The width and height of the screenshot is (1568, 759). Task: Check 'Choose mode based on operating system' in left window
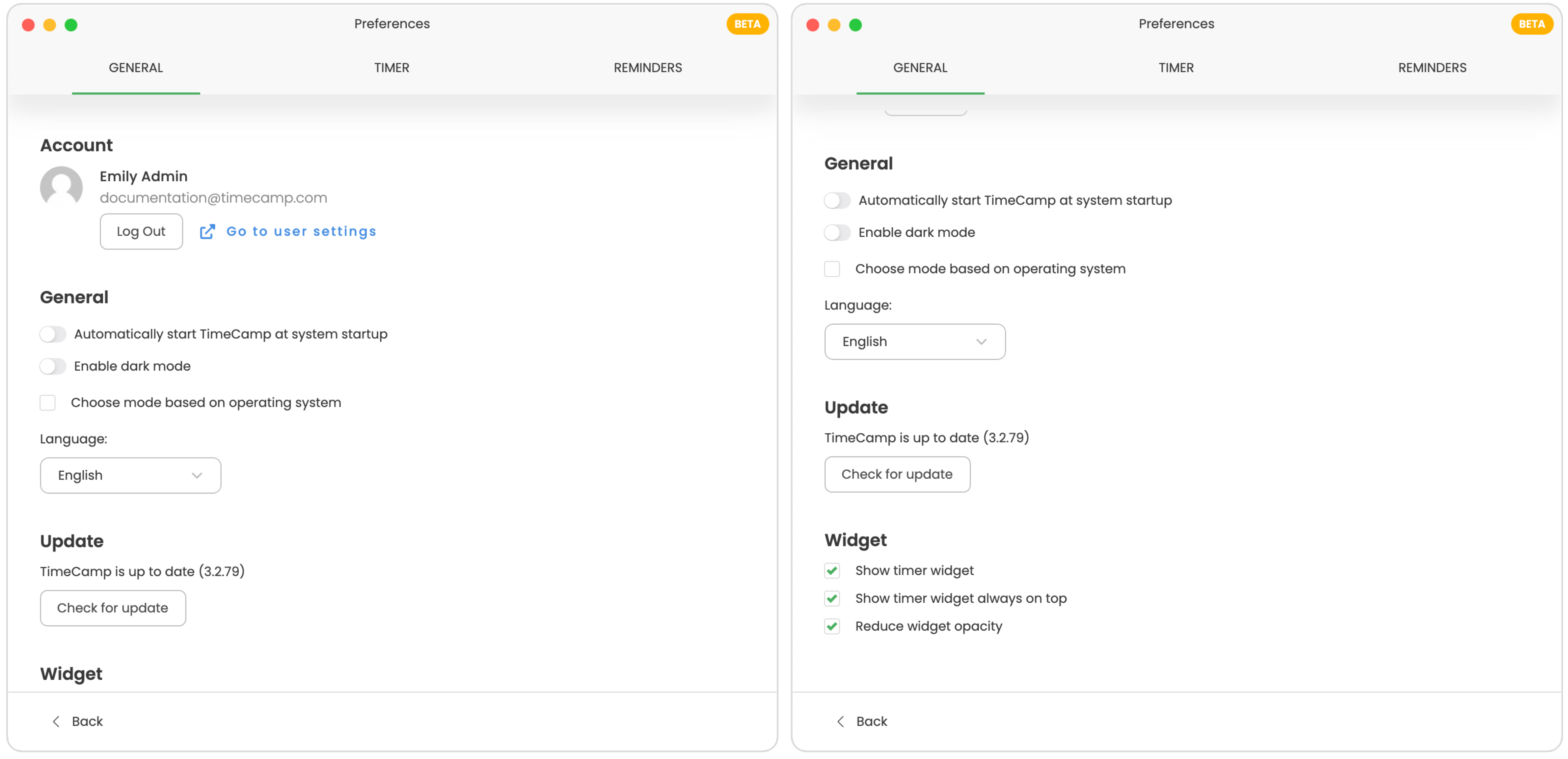47,402
